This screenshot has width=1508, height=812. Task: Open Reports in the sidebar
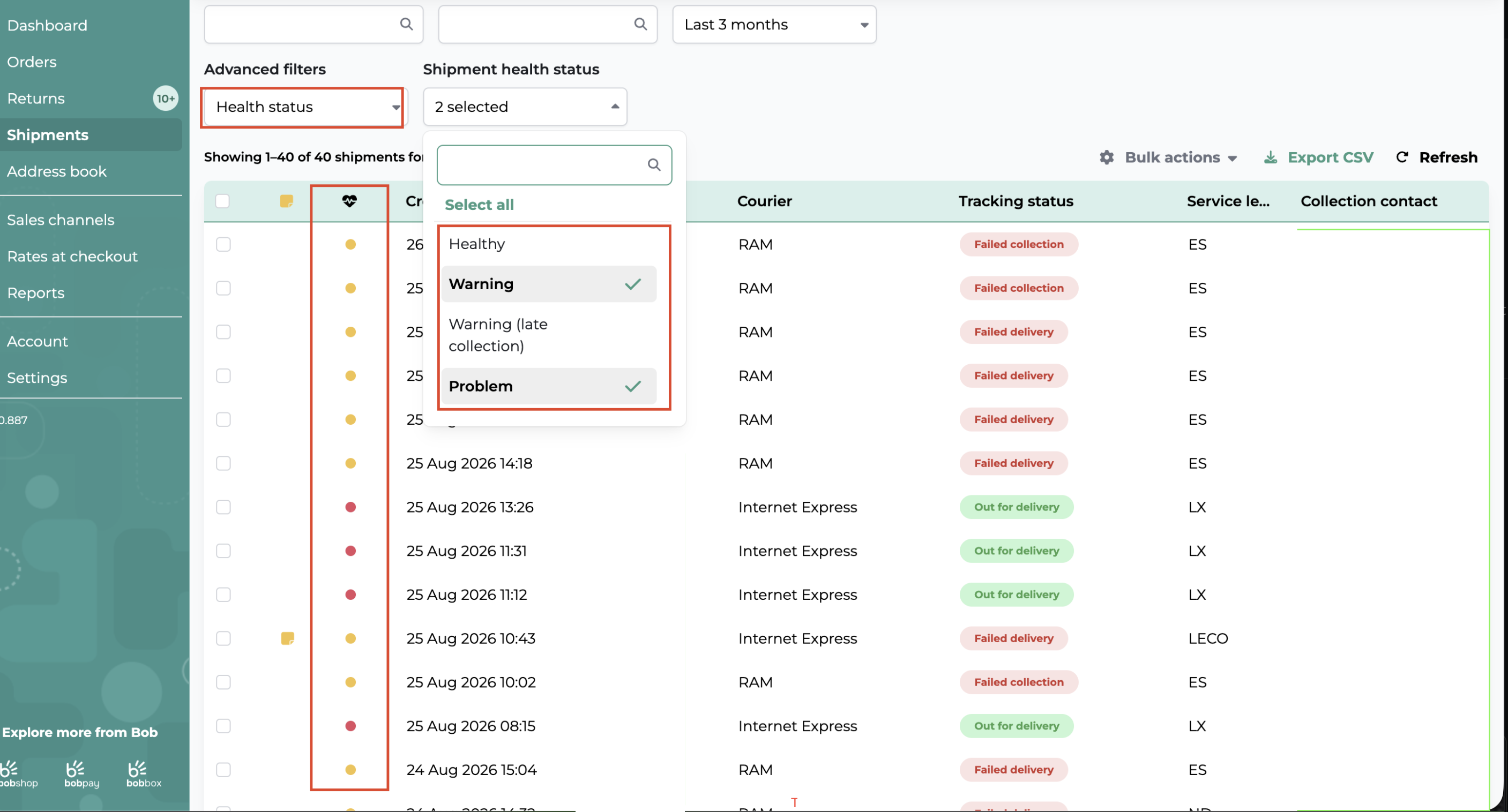click(x=36, y=293)
